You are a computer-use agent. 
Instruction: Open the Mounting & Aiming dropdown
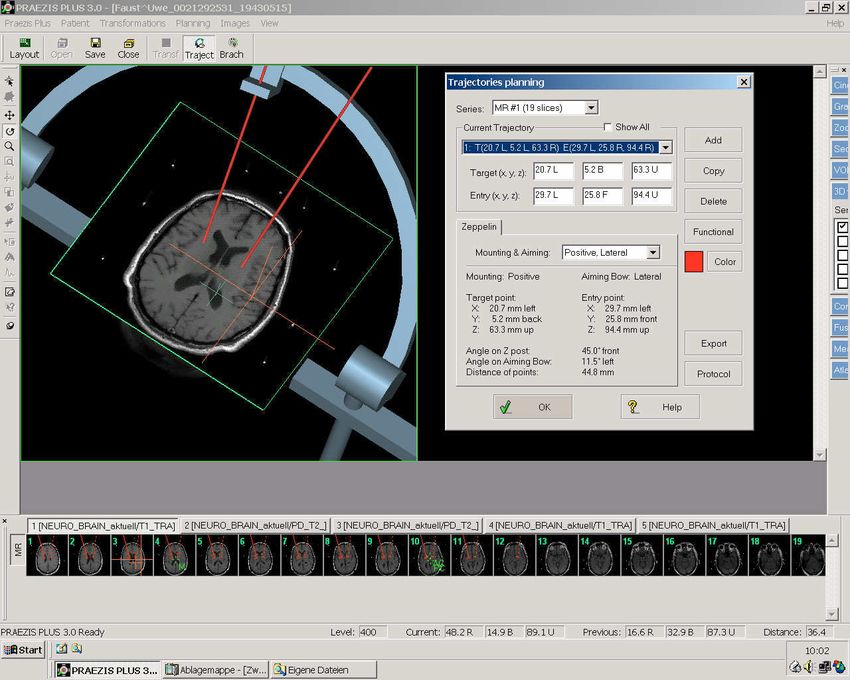(x=652, y=253)
